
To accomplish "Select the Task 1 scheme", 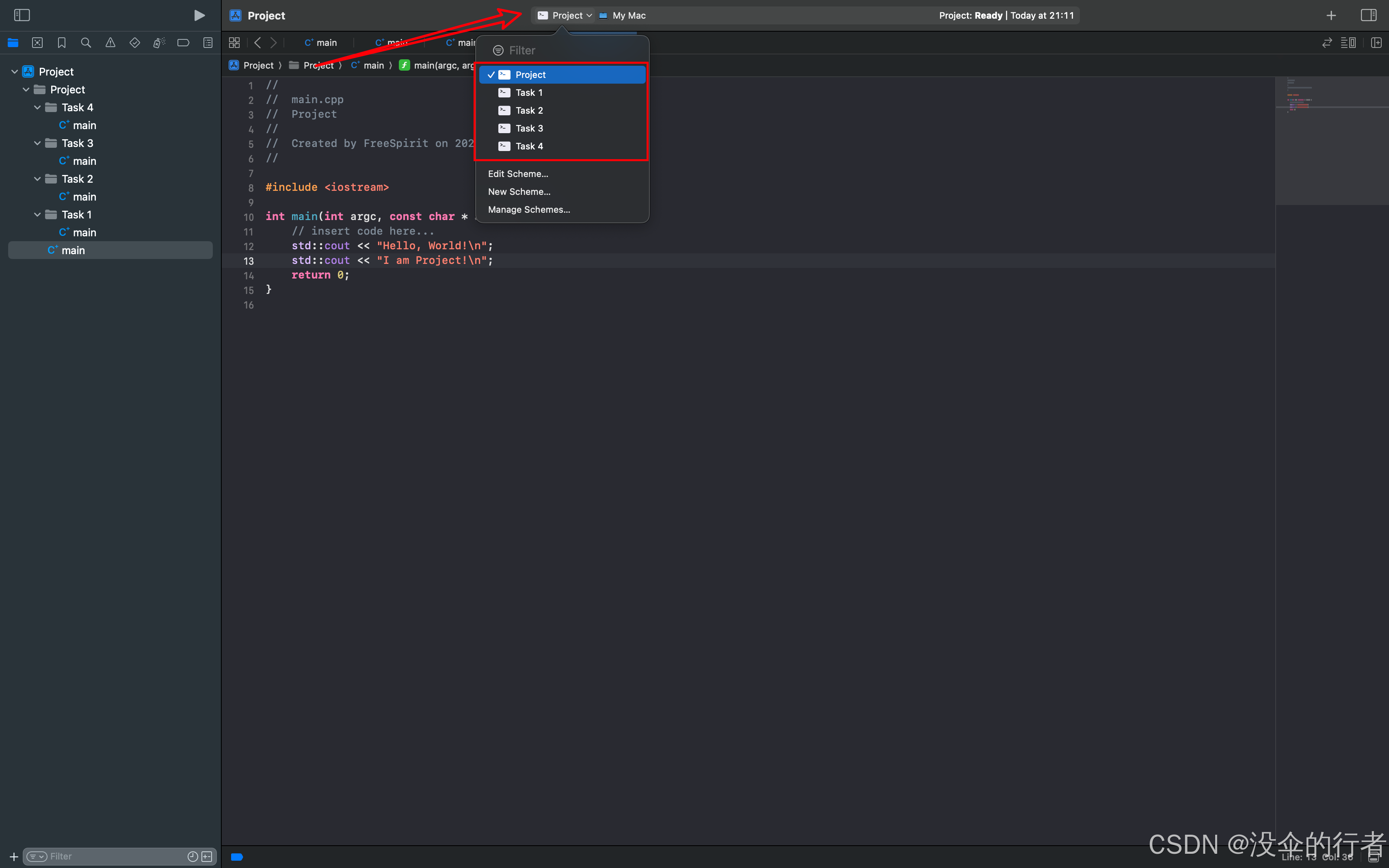I will [562, 93].
